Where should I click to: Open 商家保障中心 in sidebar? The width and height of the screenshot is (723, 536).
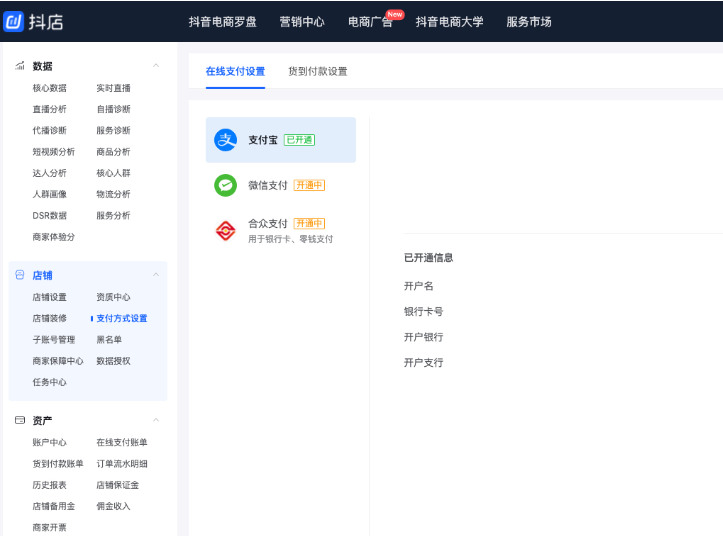[58, 360]
